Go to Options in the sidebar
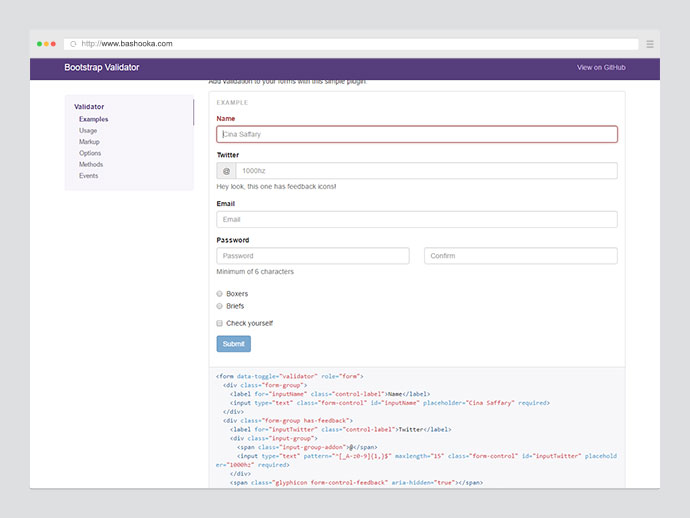 click(x=90, y=153)
